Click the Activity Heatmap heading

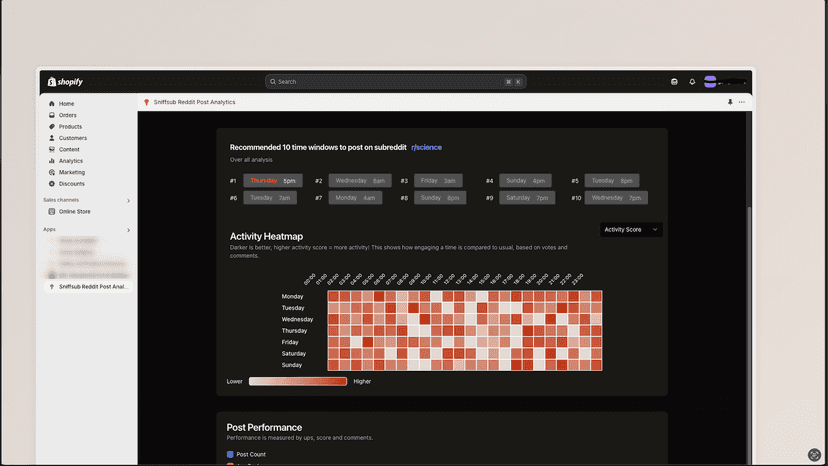point(266,237)
